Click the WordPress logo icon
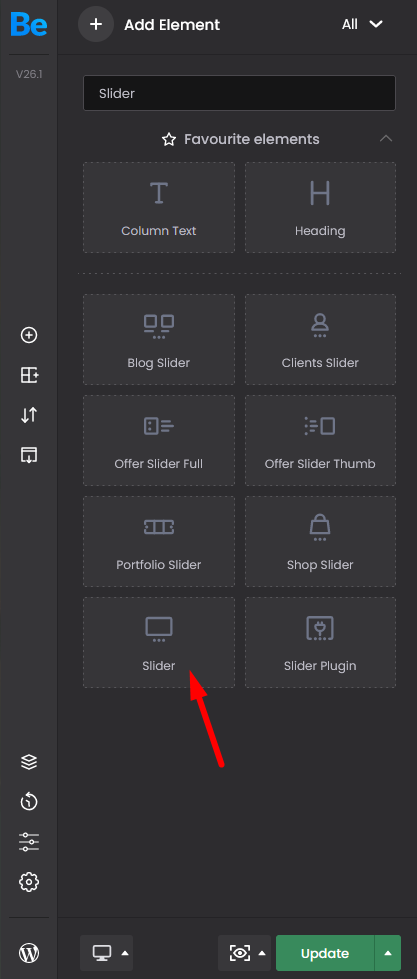 [x=29, y=953]
